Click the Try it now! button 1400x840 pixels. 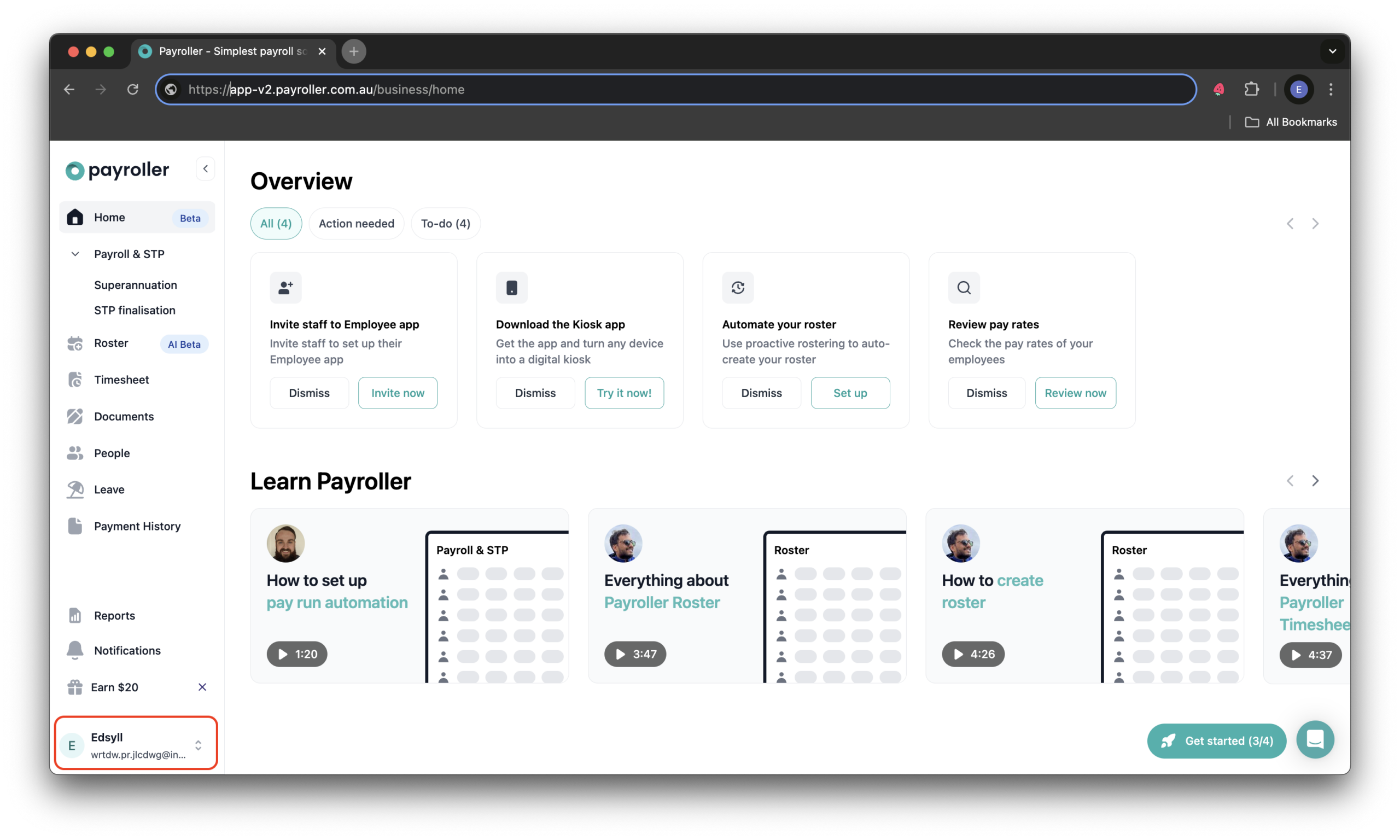(624, 393)
